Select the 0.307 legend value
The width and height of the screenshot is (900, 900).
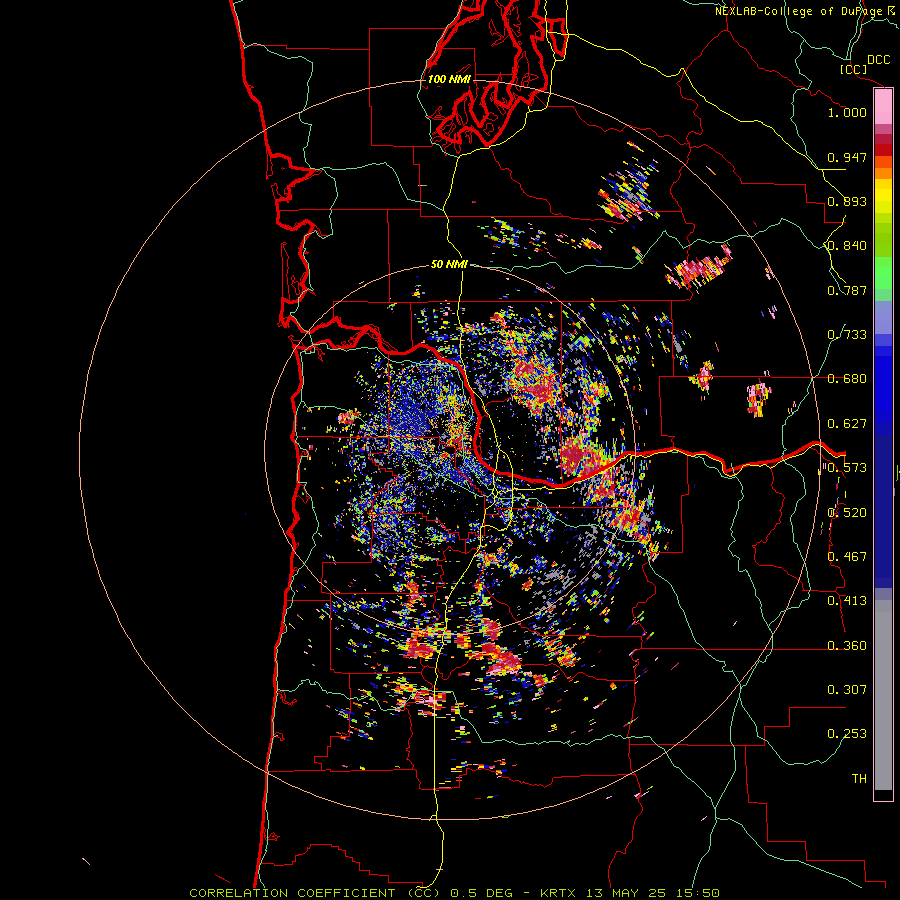click(x=847, y=690)
